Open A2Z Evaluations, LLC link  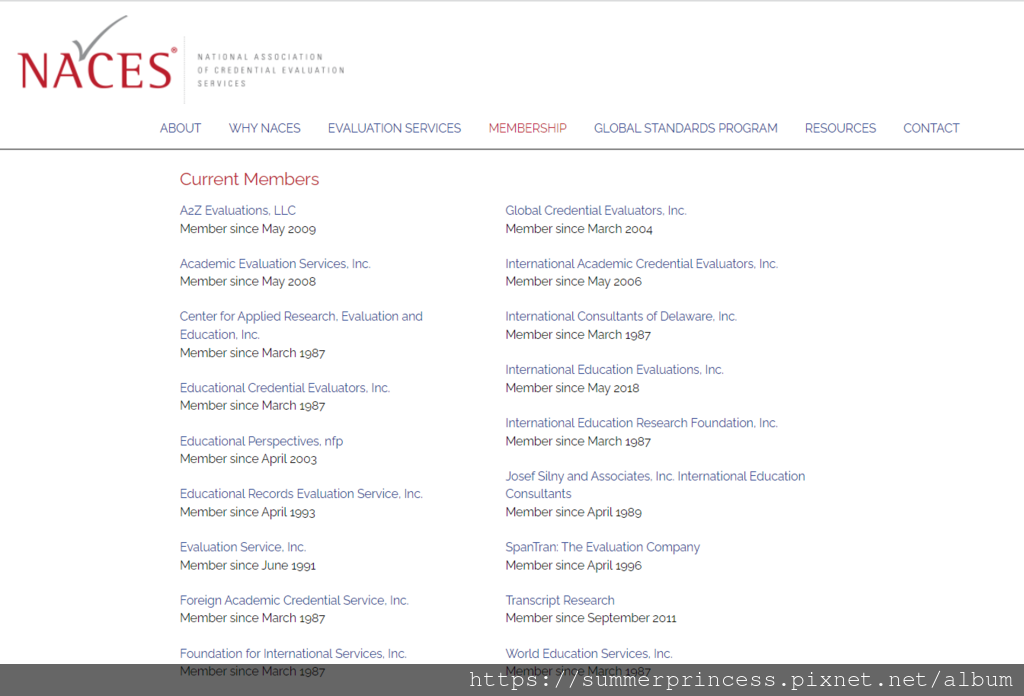(x=238, y=210)
